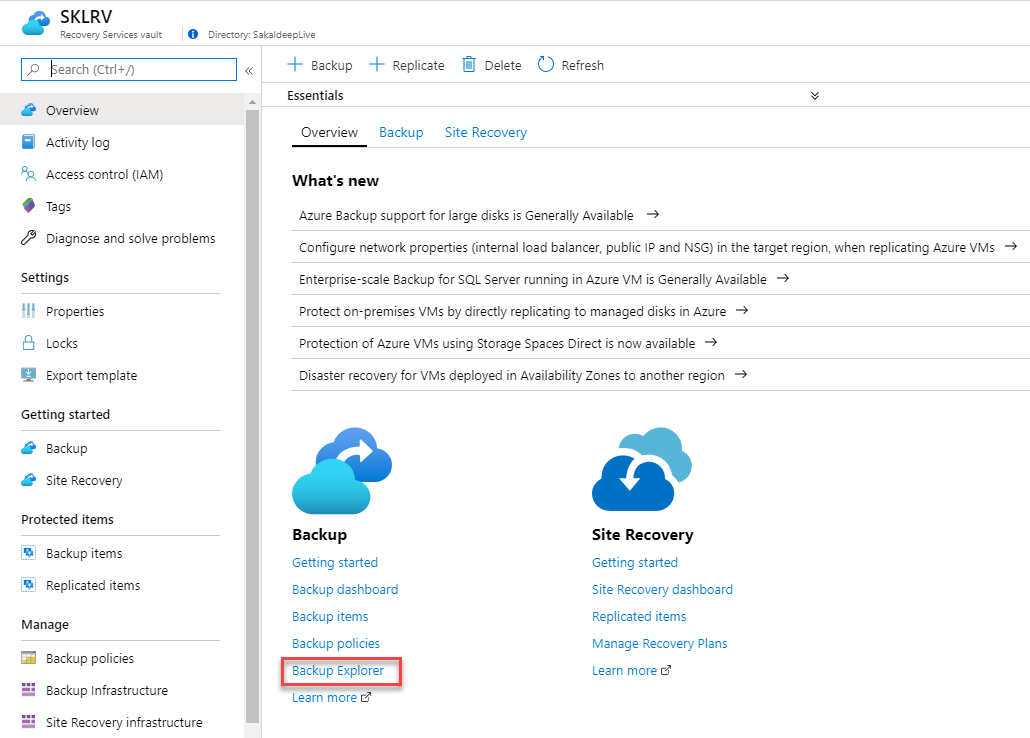Select Access control (IAM) label in sidebar
The height and width of the screenshot is (738, 1030).
[104, 174]
